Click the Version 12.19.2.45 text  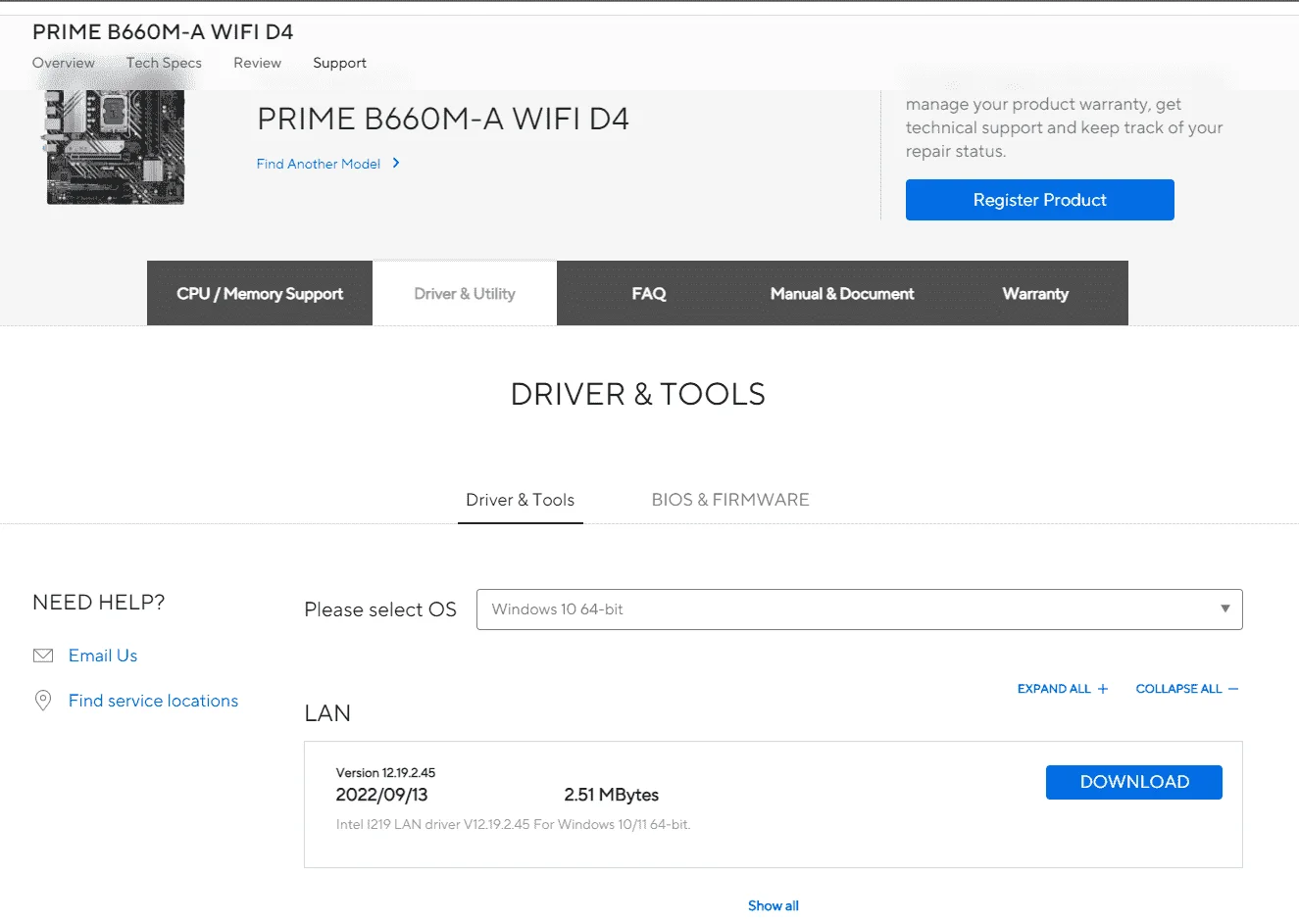point(385,772)
